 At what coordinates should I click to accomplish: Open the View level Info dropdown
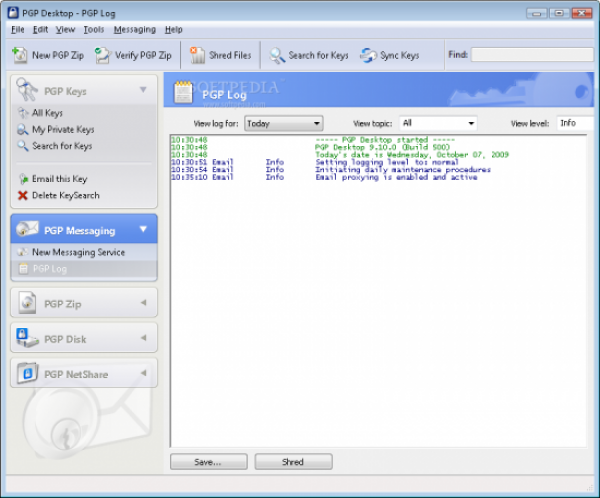pyautogui.click(x=577, y=123)
